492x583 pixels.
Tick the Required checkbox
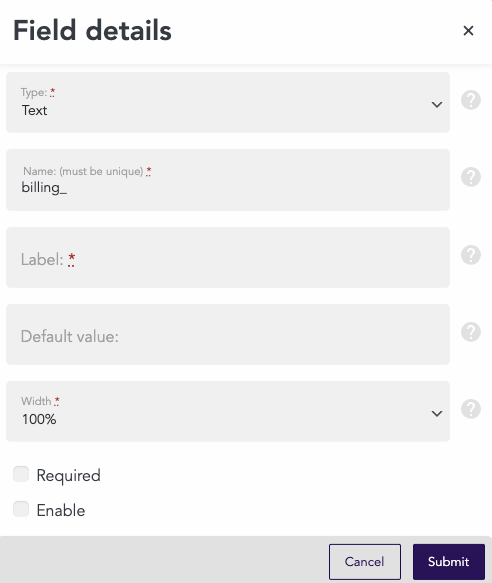[21, 474]
